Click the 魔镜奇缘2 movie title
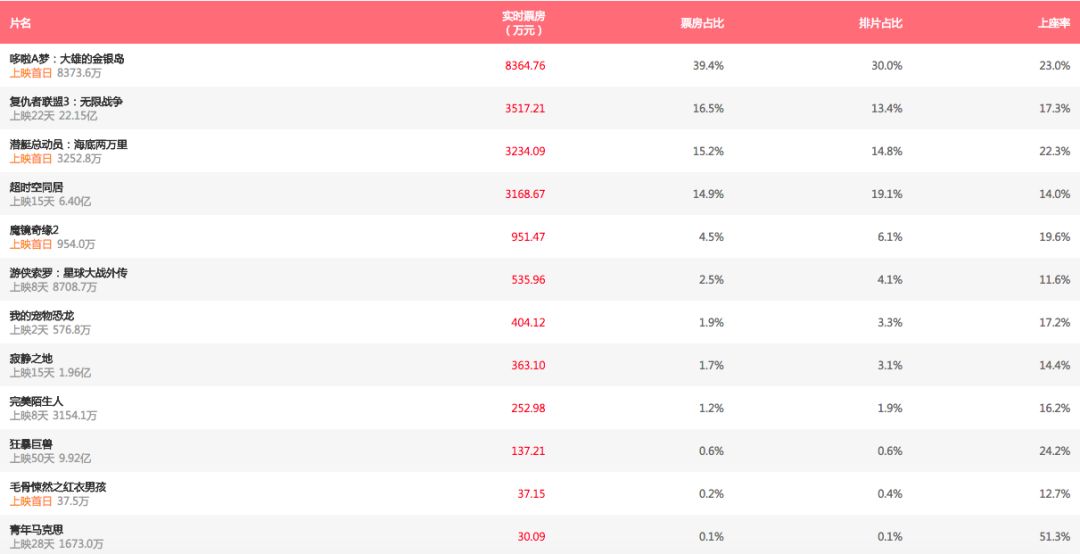 (34, 230)
